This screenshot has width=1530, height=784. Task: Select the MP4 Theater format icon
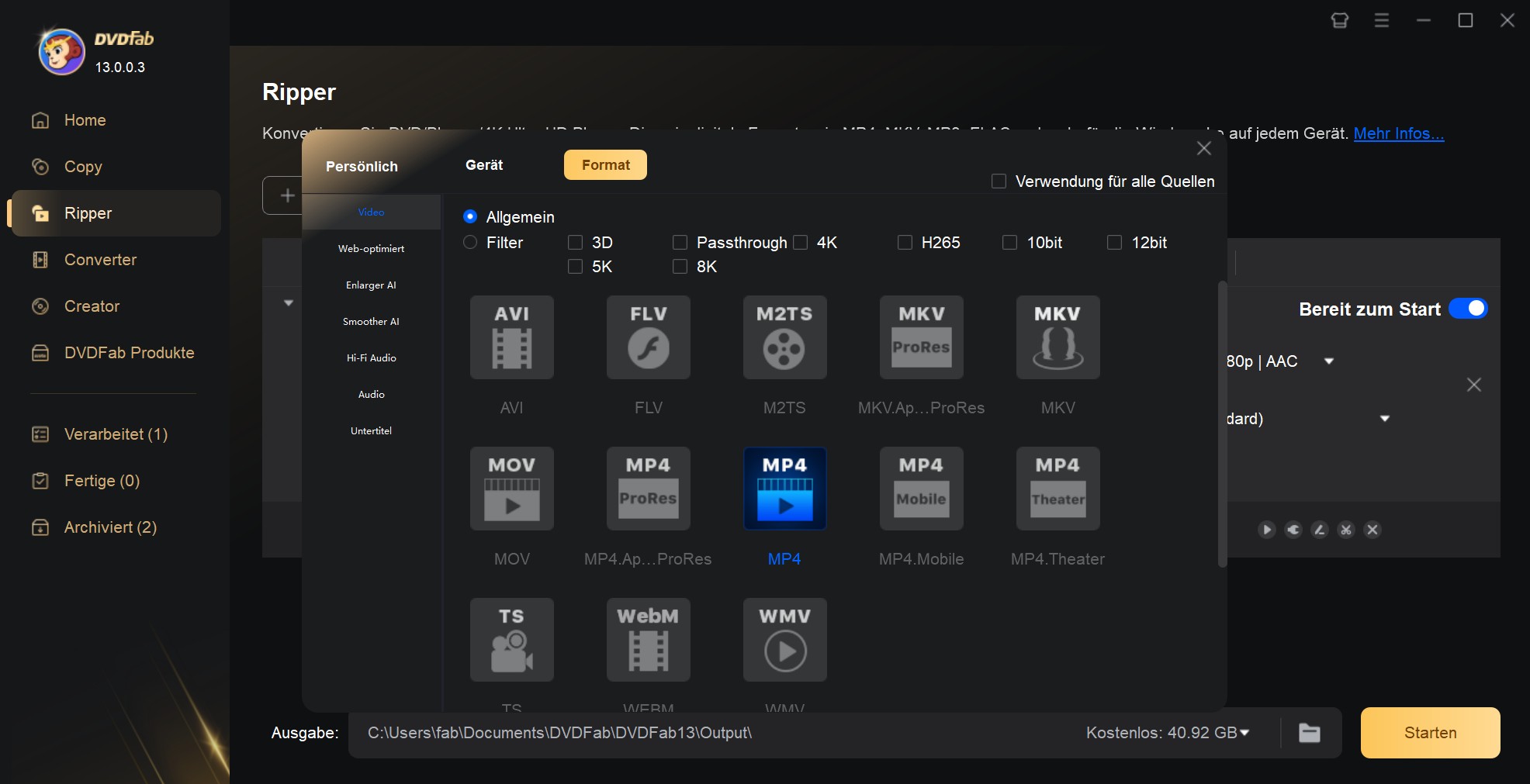[1058, 489]
